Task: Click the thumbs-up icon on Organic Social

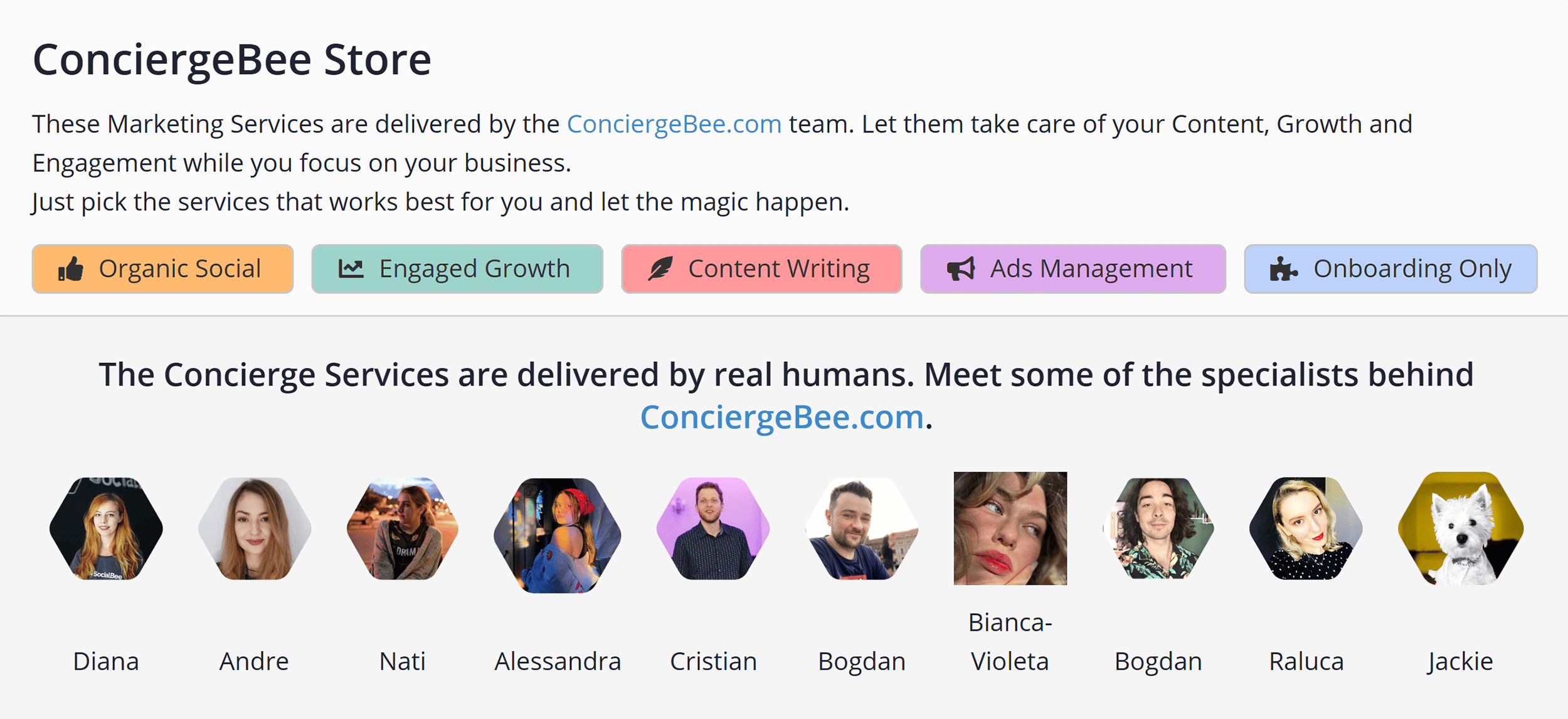Action: pyautogui.click(x=71, y=268)
